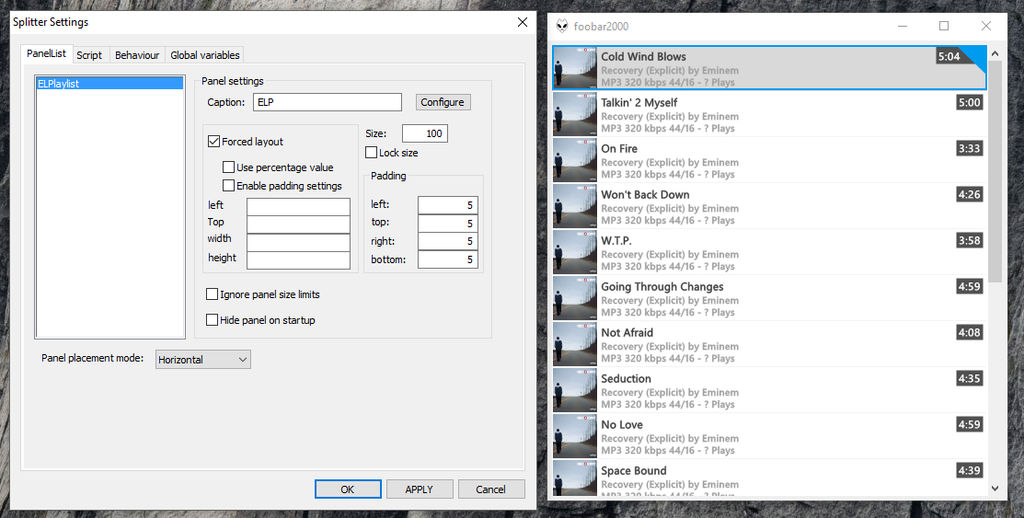Image resolution: width=1024 pixels, height=518 pixels.
Task: Cancel the Splitter Settings dialog
Action: pyautogui.click(x=491, y=489)
